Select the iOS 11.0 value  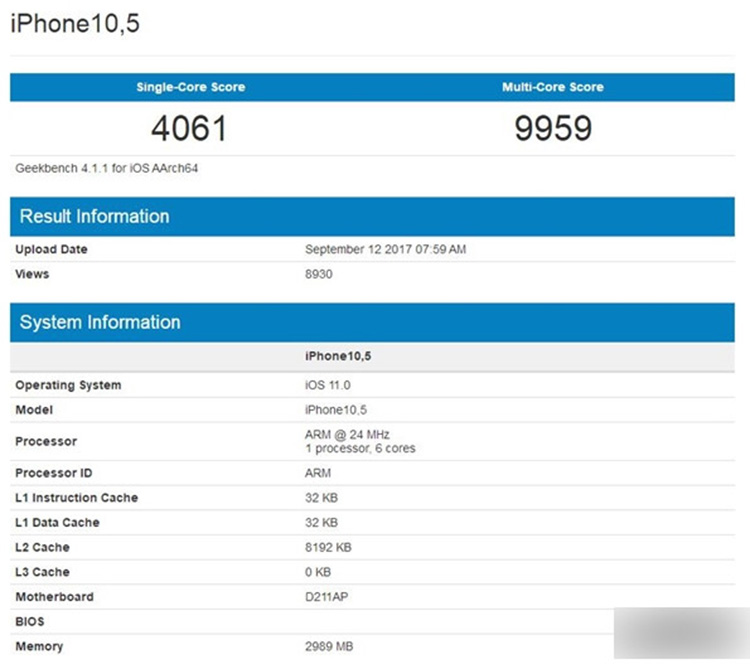pos(328,385)
